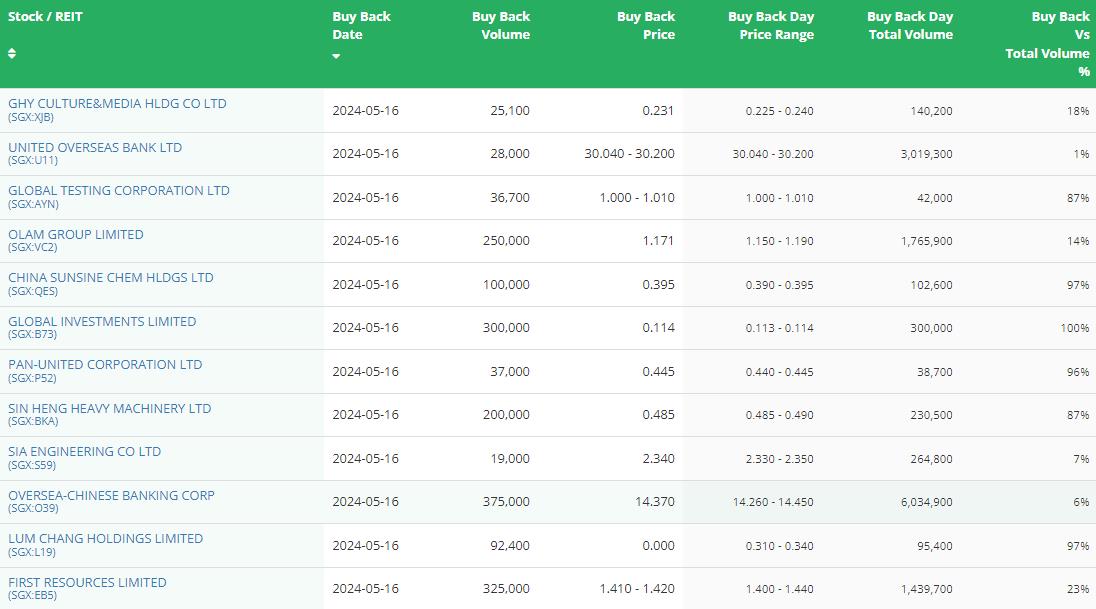The image size is (1096, 609).
Task: Click Olam buy back price 1.171
Action: 658,241
